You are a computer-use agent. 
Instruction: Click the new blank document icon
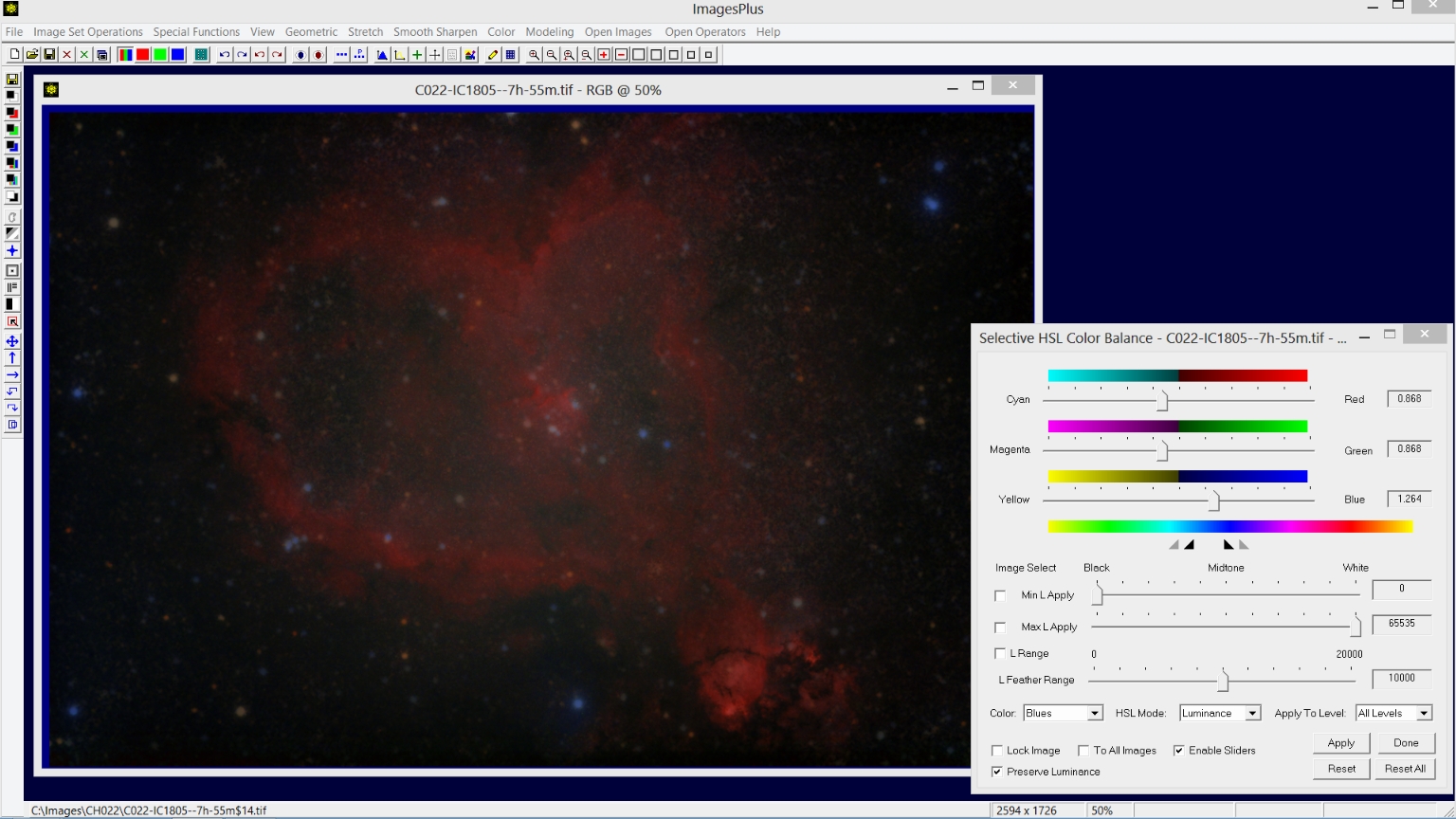(x=14, y=55)
